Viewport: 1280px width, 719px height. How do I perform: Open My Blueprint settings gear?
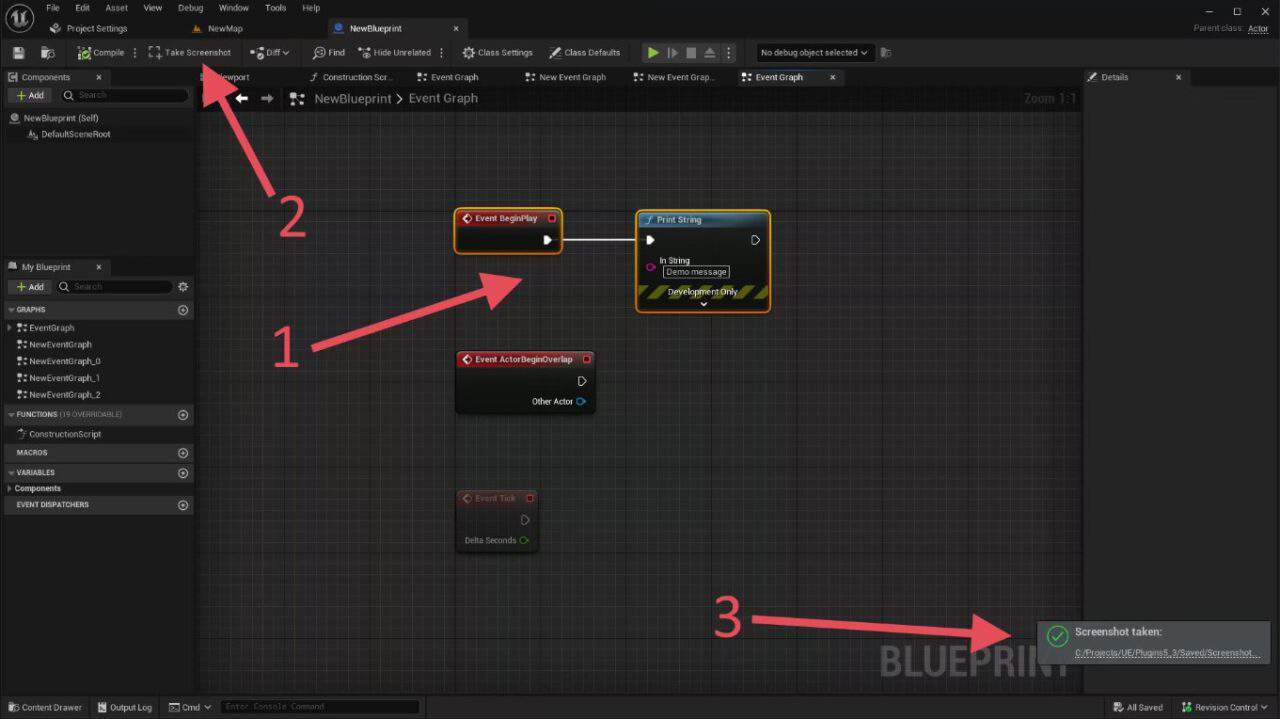(183, 287)
